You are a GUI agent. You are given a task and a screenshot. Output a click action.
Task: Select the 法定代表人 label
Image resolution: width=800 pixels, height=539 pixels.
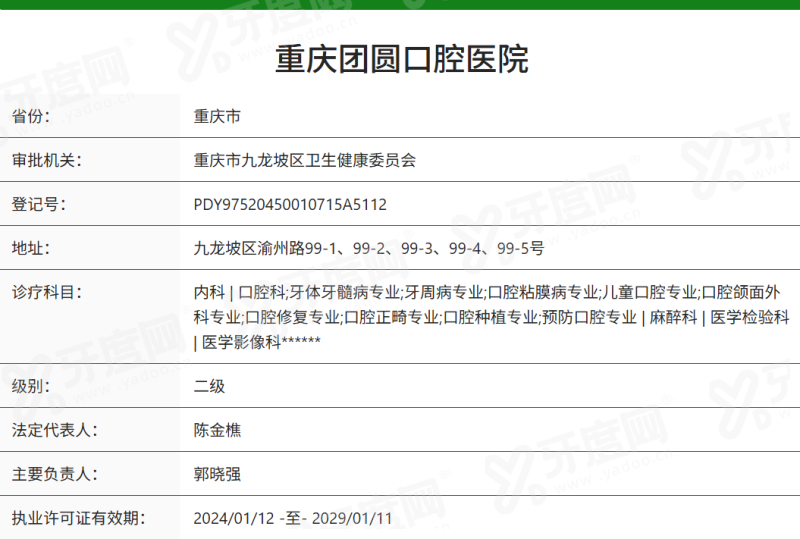click(55, 430)
